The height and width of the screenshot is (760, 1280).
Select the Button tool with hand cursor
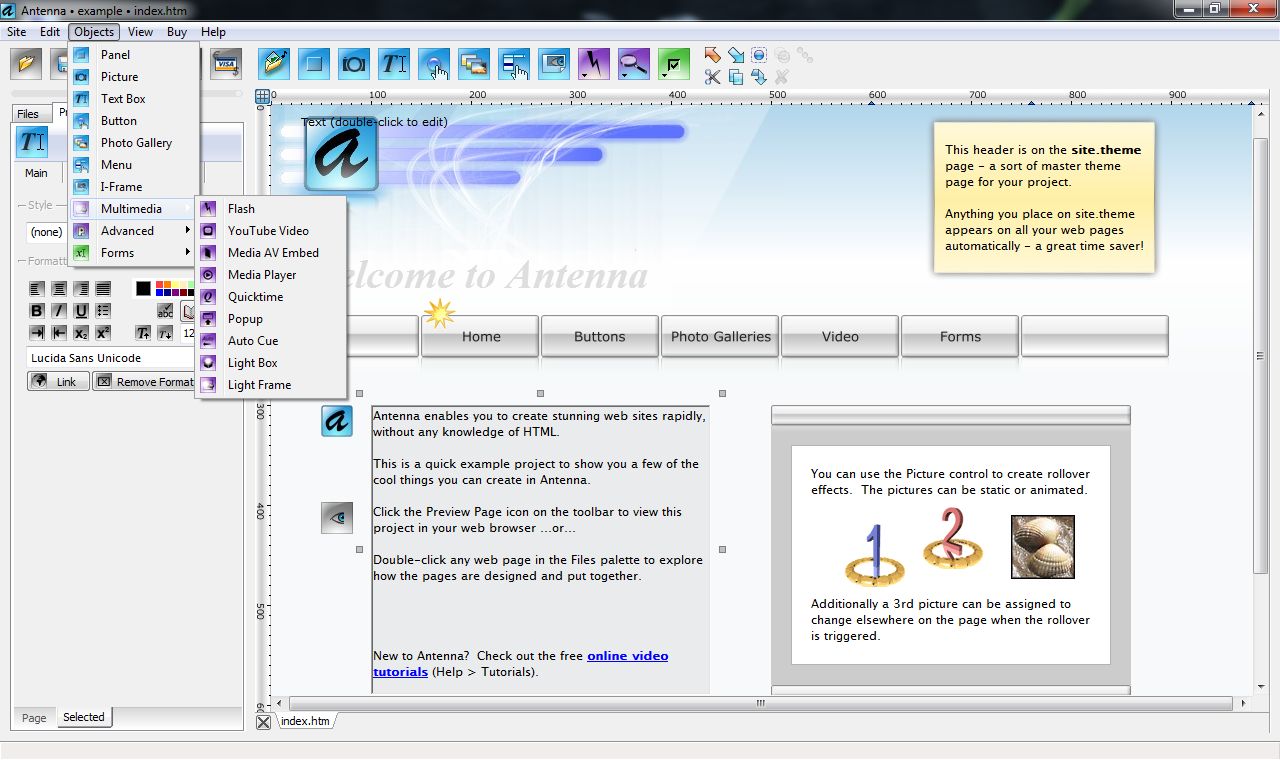click(x=434, y=64)
